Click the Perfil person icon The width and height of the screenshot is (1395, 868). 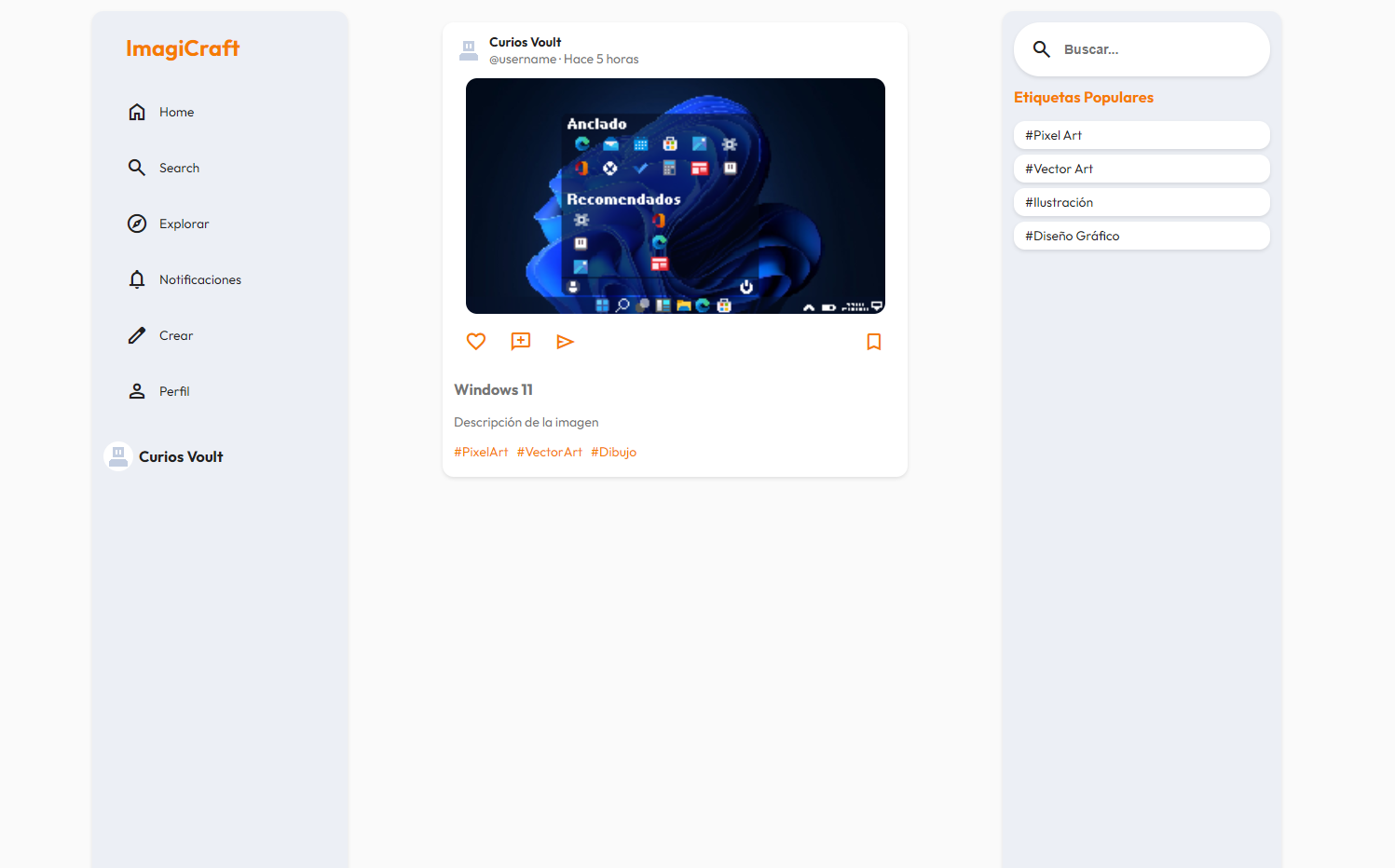tap(137, 391)
